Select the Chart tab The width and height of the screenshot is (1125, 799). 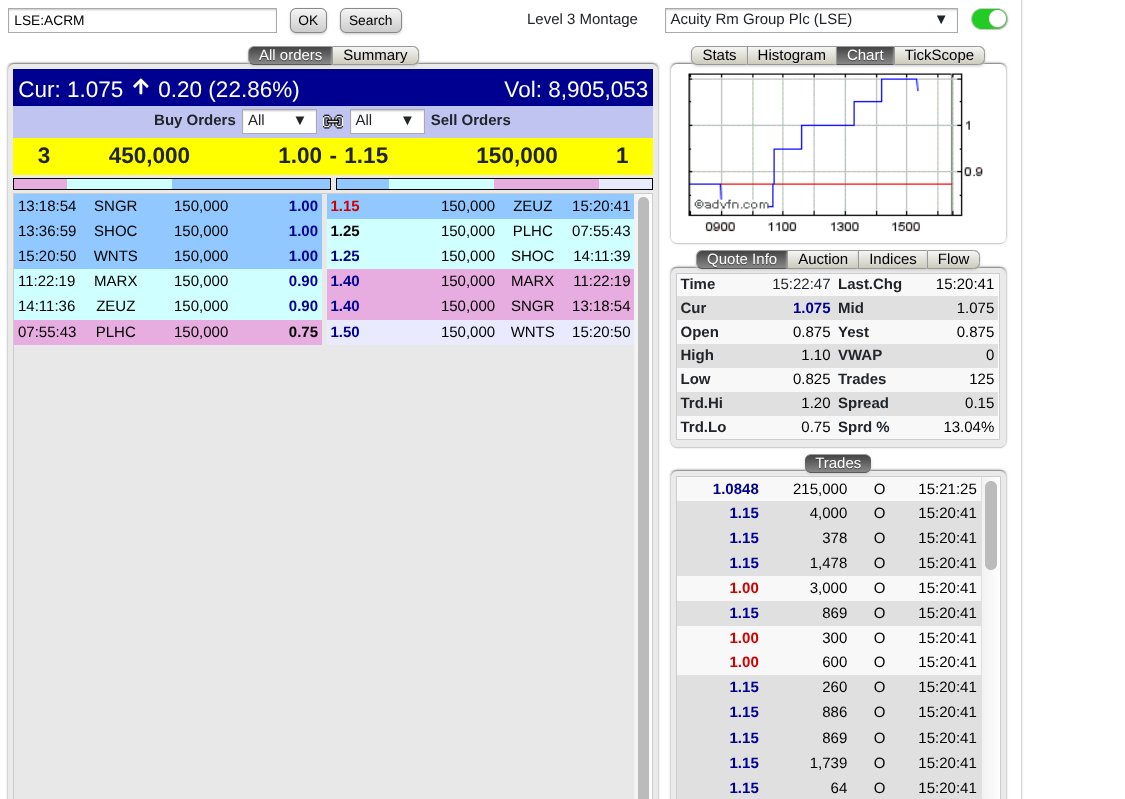(x=865, y=55)
